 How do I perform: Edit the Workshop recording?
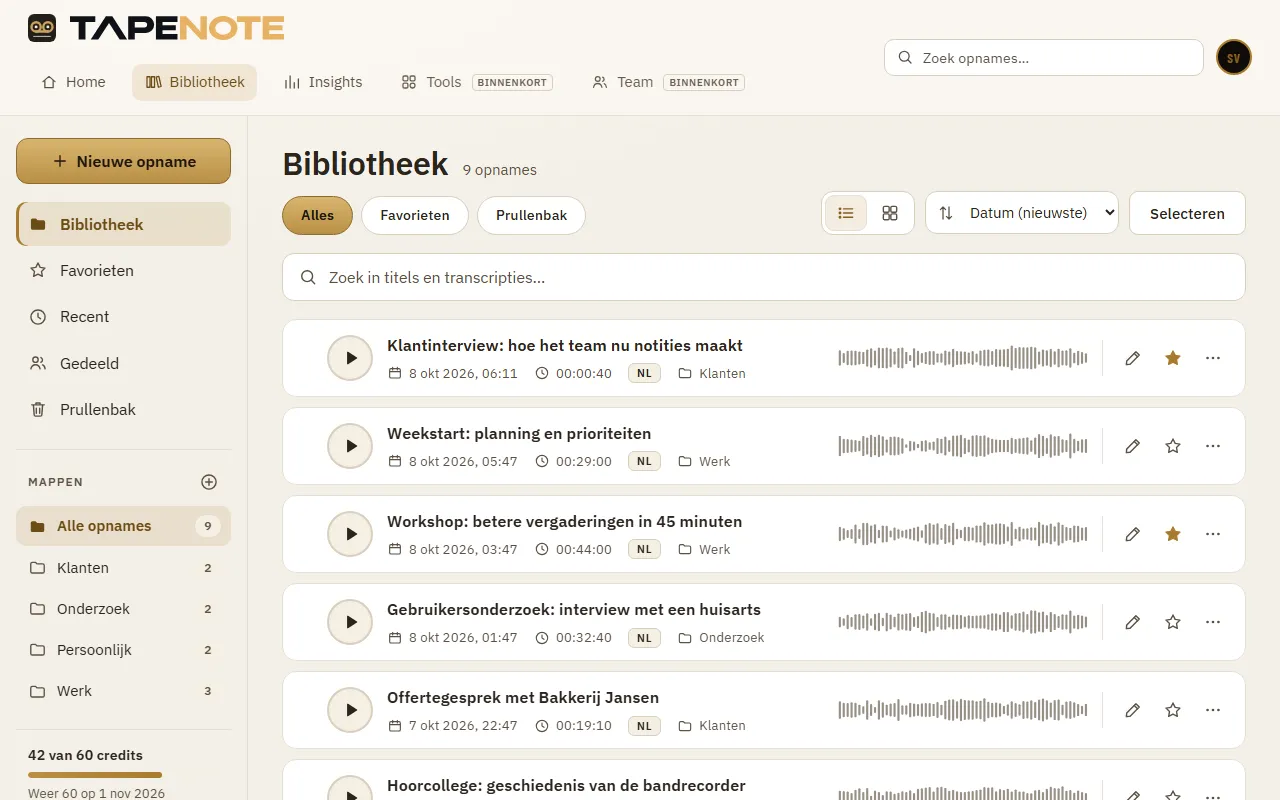pos(1132,534)
